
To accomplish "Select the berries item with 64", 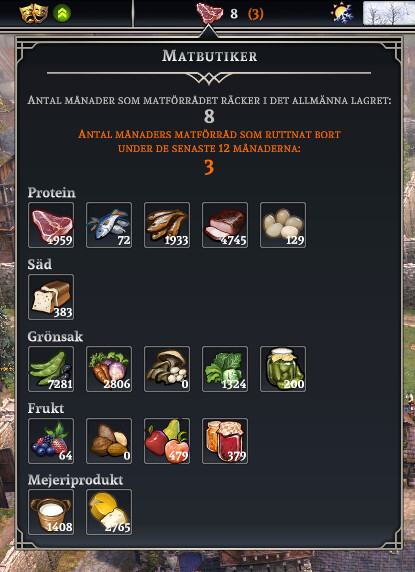I will 51,441.
